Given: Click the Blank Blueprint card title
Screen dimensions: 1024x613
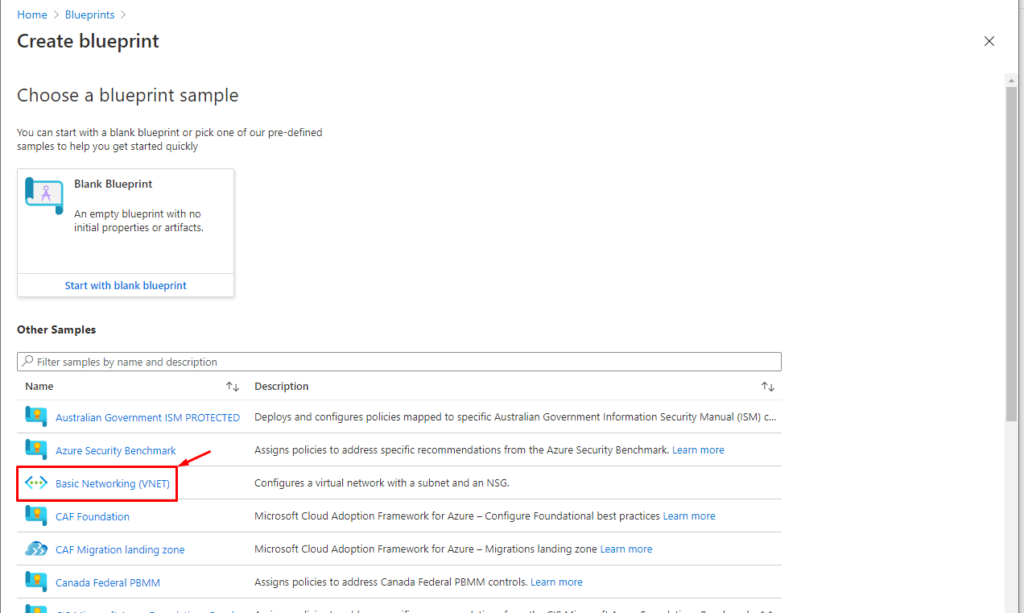Looking at the screenshot, I should [x=113, y=184].
